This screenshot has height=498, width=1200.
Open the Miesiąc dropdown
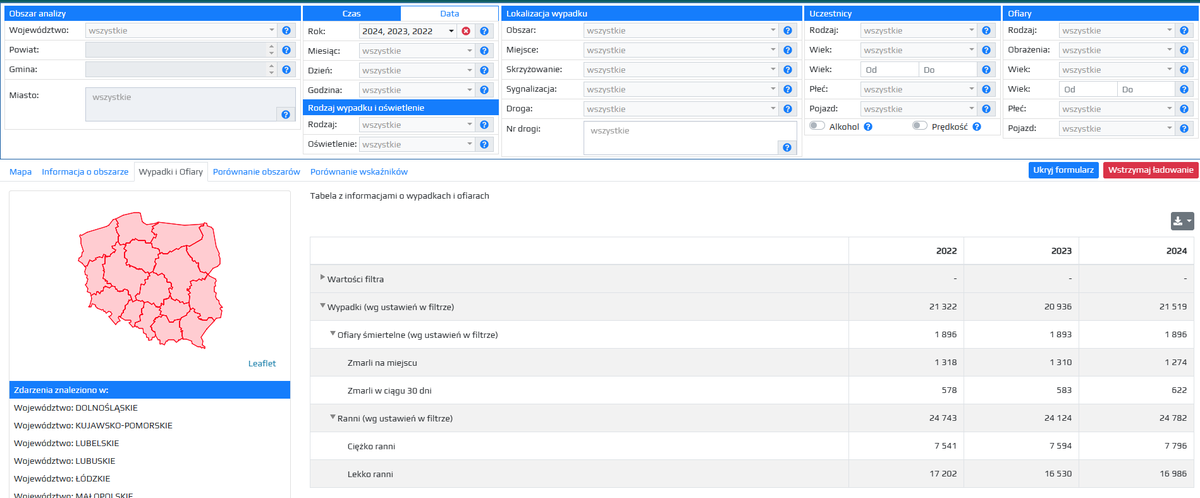pyautogui.click(x=417, y=51)
